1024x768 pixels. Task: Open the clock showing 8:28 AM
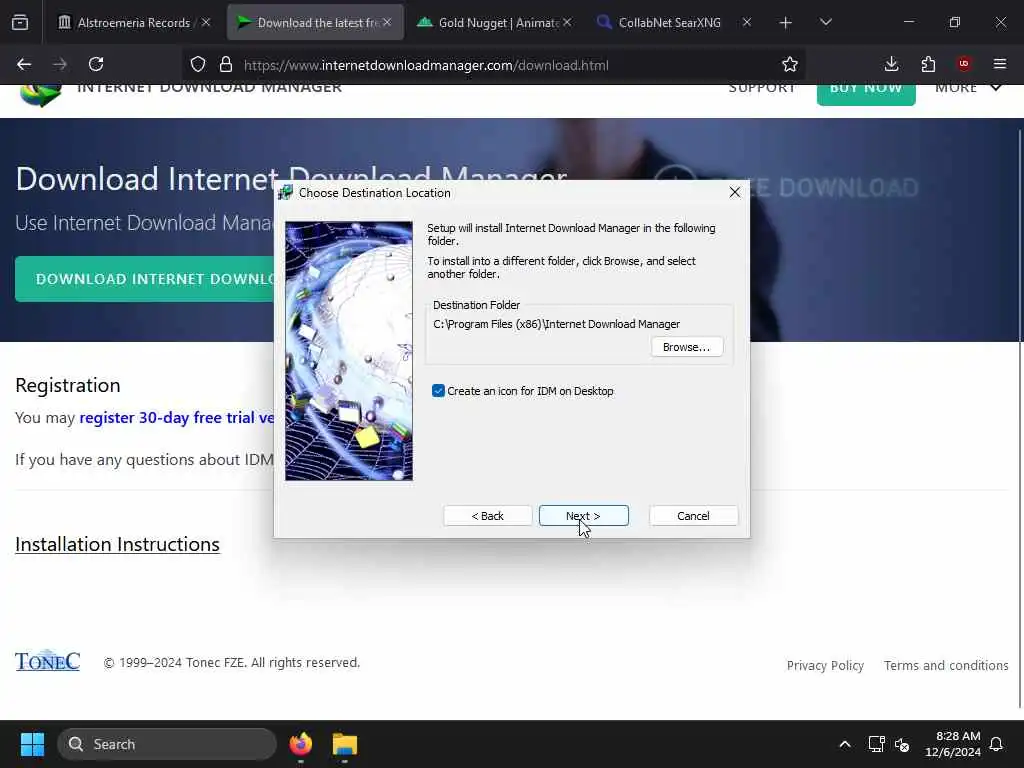[x=953, y=744]
